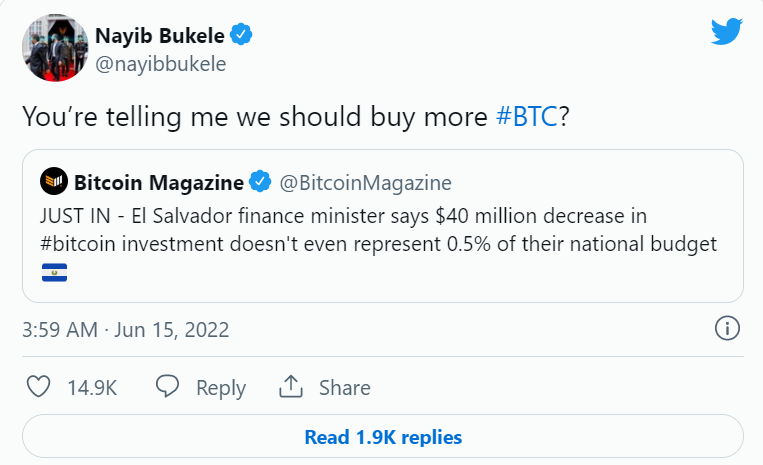Viewport: 763px width, 465px height.
Task: Click Bitcoin Magazine's verified badge
Action: 260,182
